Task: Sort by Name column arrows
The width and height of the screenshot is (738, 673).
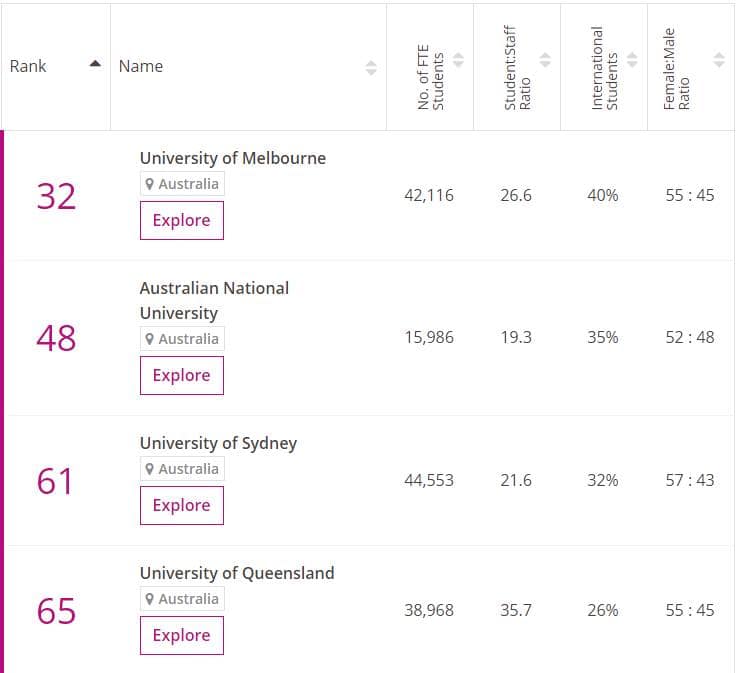Action: pos(371,68)
